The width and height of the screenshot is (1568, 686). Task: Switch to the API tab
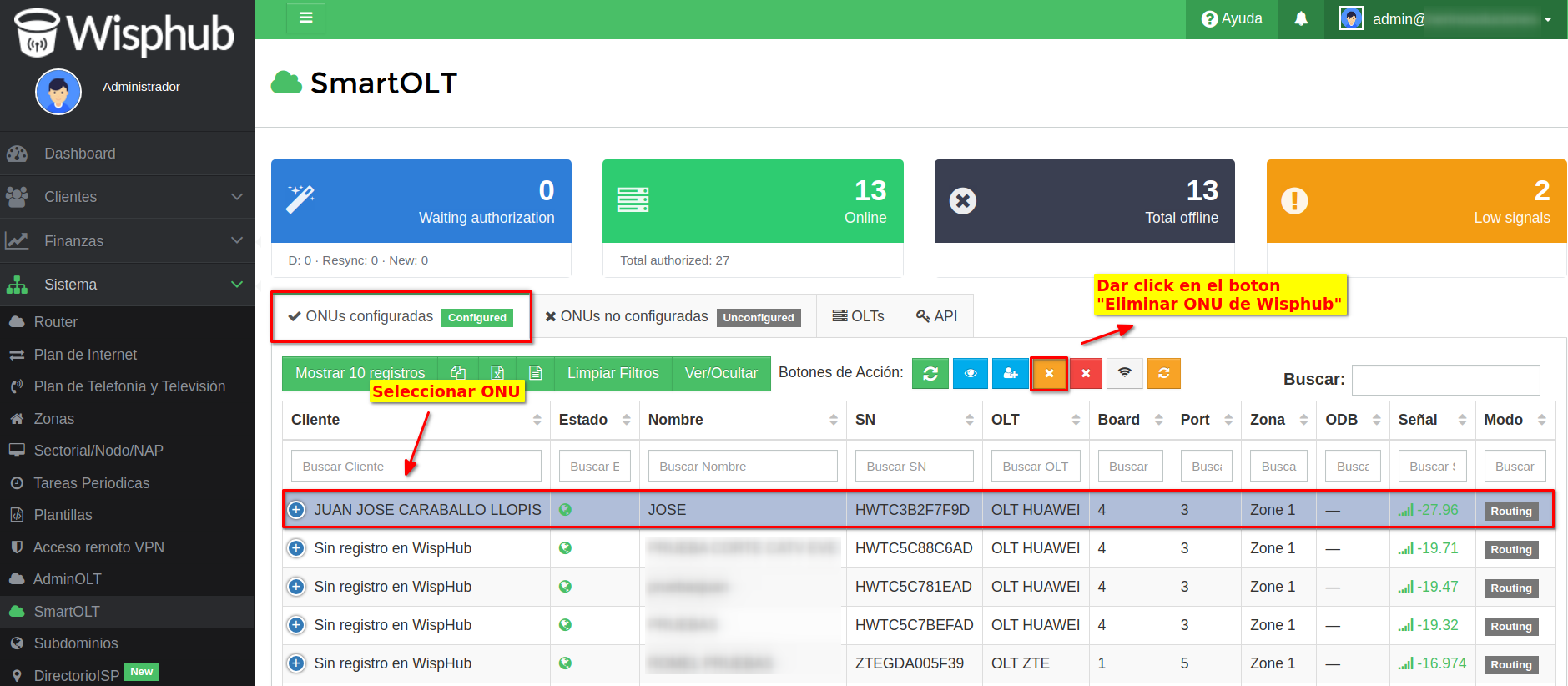point(937,316)
